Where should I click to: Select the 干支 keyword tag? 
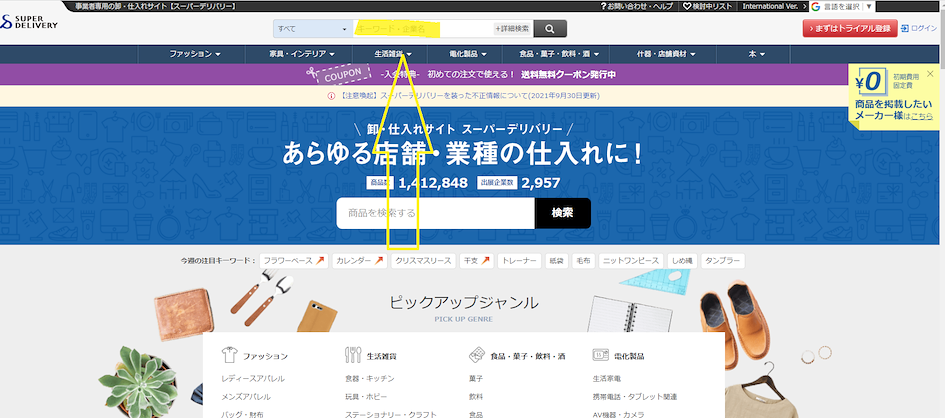(x=477, y=261)
